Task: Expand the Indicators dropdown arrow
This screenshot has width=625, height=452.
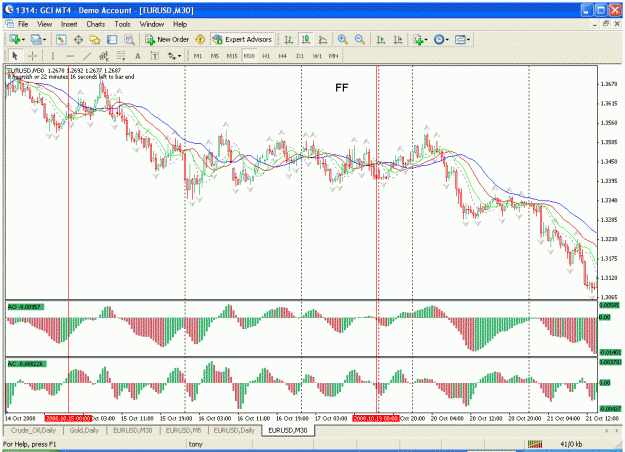Action: [426, 40]
